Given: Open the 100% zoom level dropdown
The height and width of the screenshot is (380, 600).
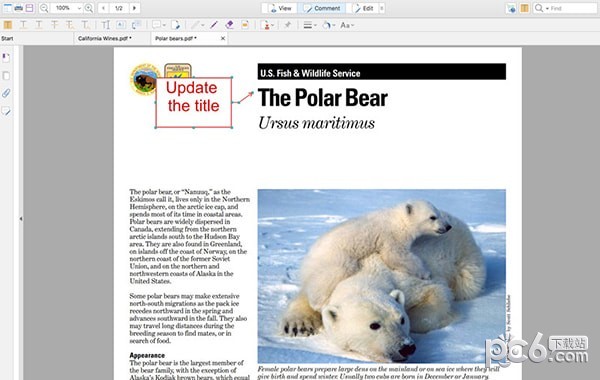Looking at the screenshot, I should click(x=79, y=8).
